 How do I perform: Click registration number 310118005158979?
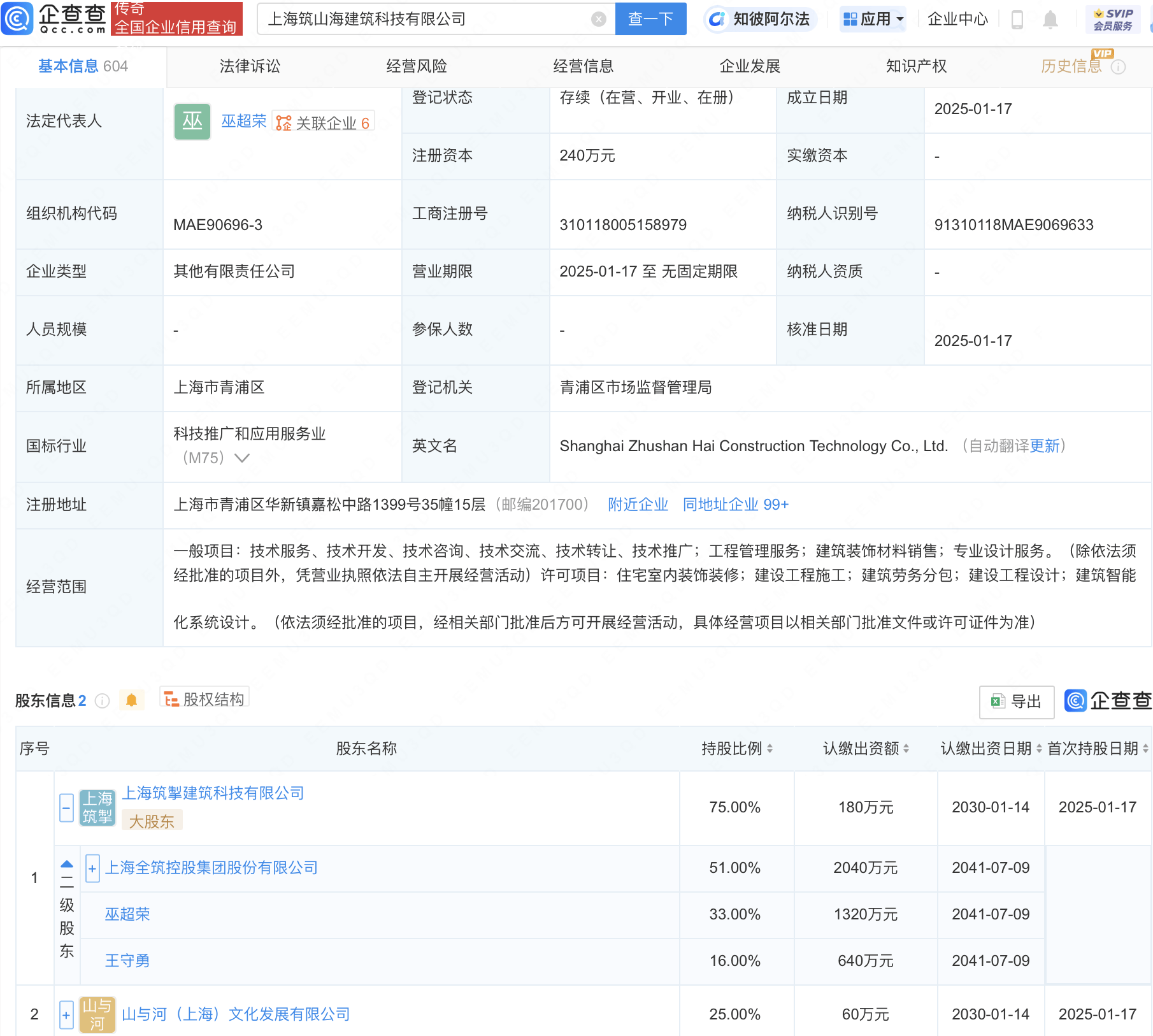(623, 225)
